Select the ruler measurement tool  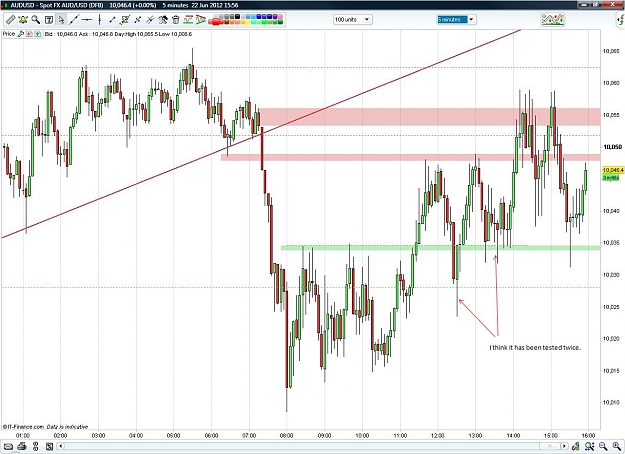10,20
